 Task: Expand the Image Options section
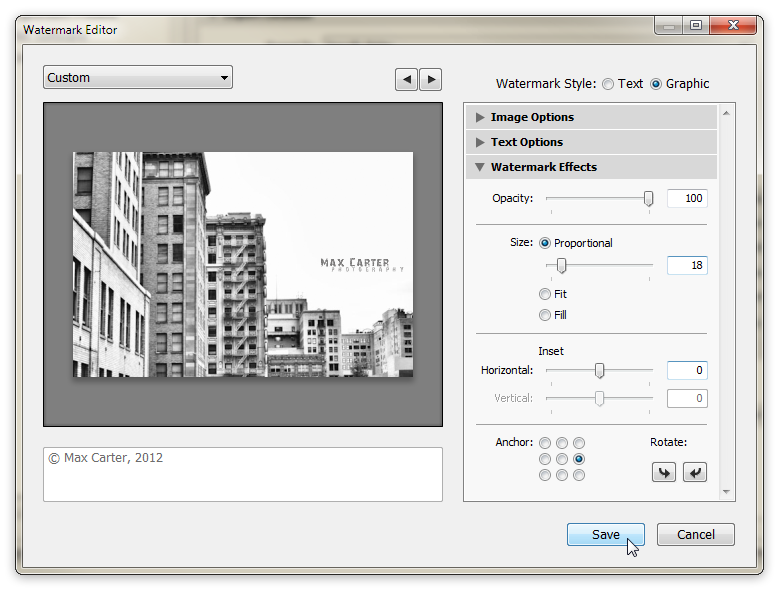click(591, 117)
